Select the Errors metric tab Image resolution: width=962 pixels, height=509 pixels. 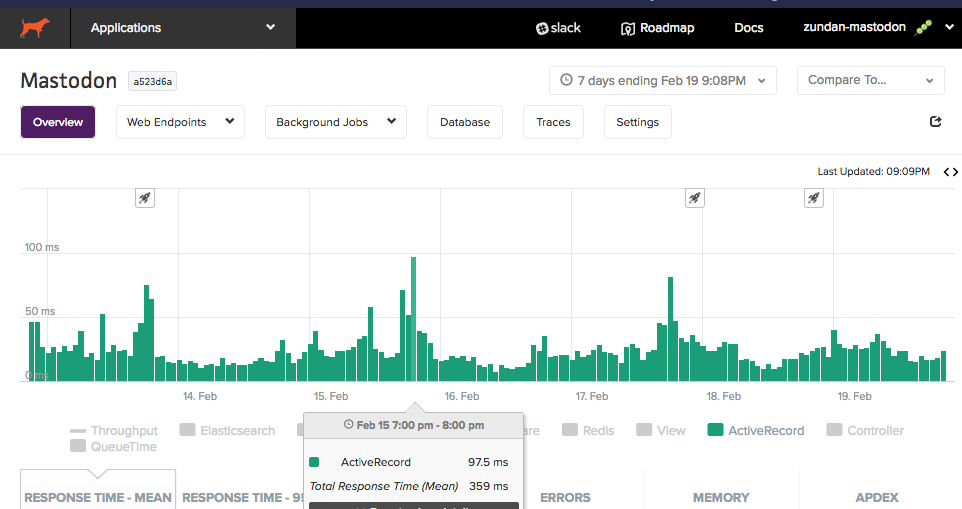click(x=565, y=497)
